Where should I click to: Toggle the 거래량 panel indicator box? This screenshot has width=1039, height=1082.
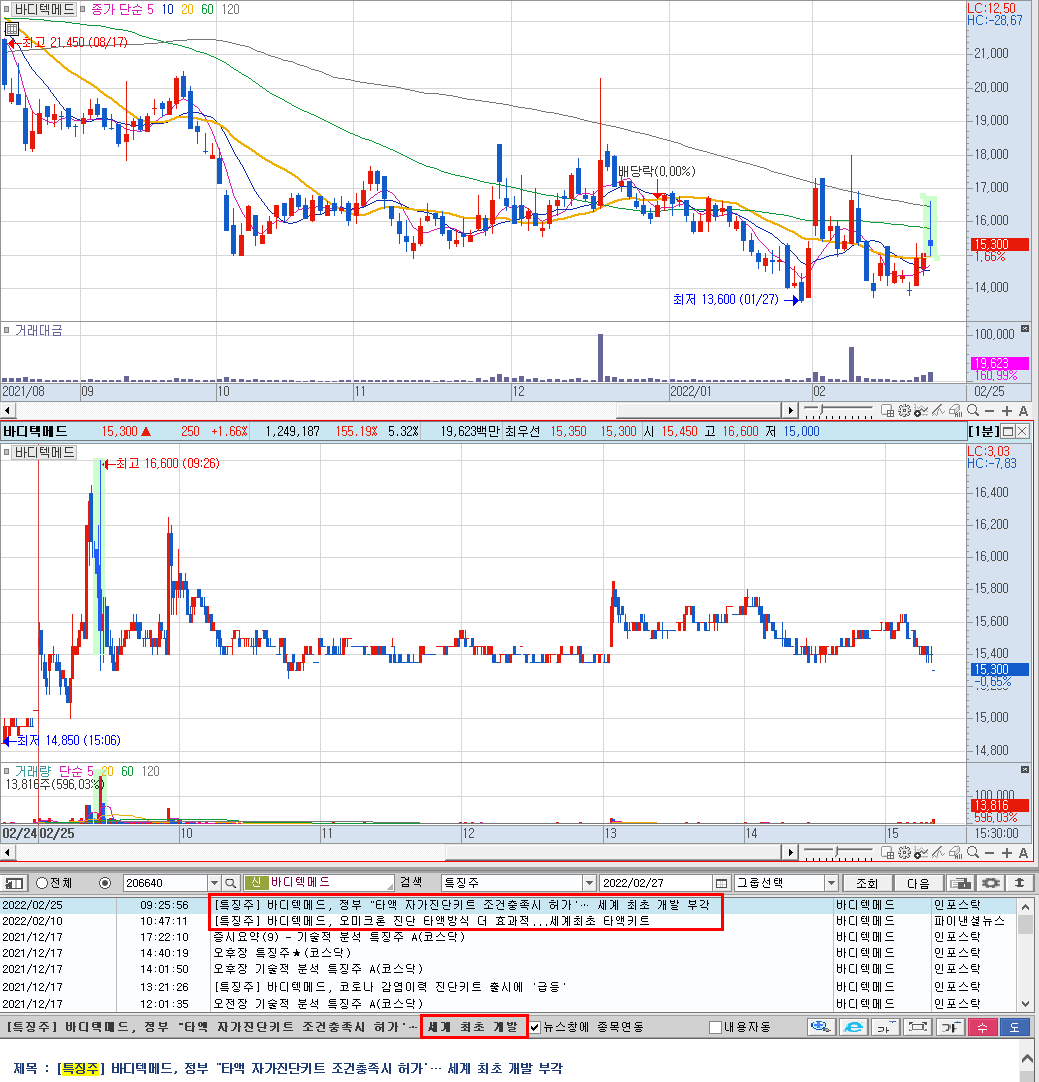7,771
